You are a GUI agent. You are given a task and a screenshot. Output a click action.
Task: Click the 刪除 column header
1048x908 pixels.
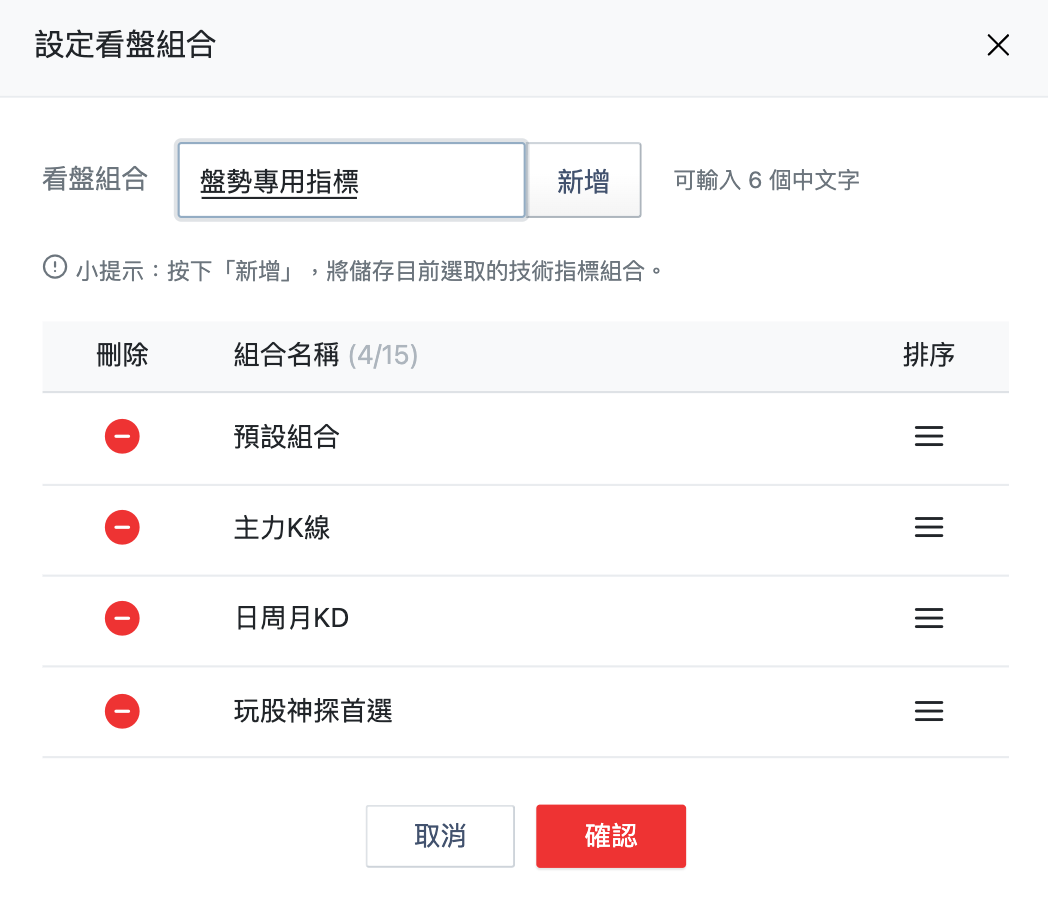click(x=122, y=354)
